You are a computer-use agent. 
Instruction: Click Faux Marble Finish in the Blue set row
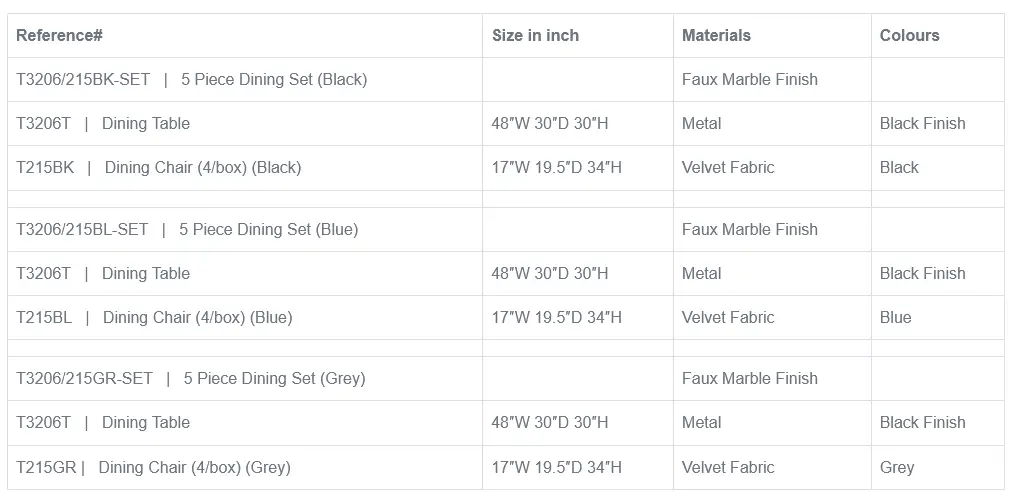[749, 230]
